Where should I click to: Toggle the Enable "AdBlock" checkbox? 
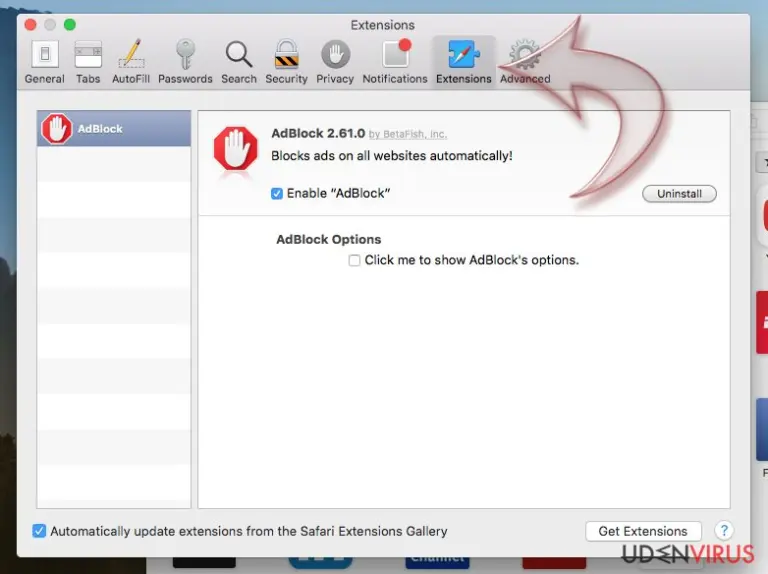click(277, 193)
